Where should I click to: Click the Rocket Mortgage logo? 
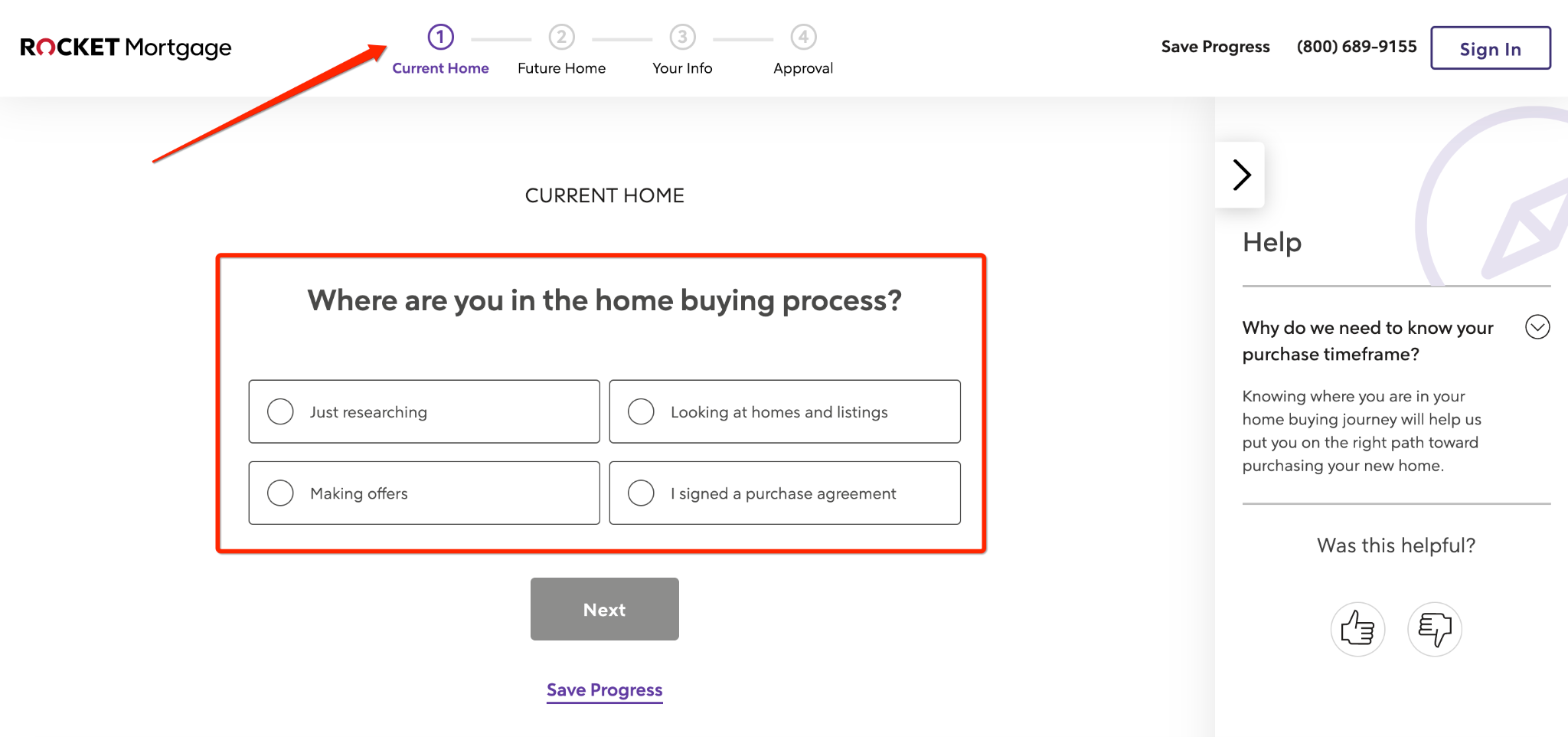coord(126,47)
